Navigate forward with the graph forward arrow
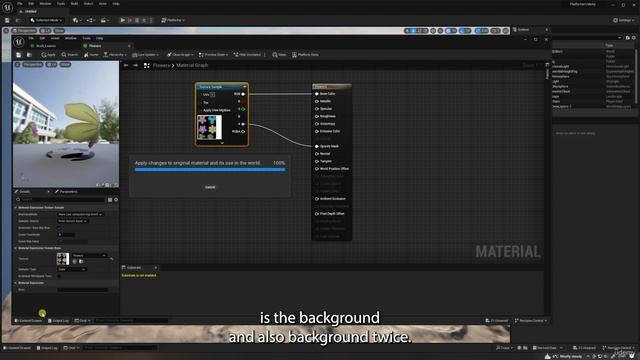This screenshot has width=640, height=360. tap(135, 65)
